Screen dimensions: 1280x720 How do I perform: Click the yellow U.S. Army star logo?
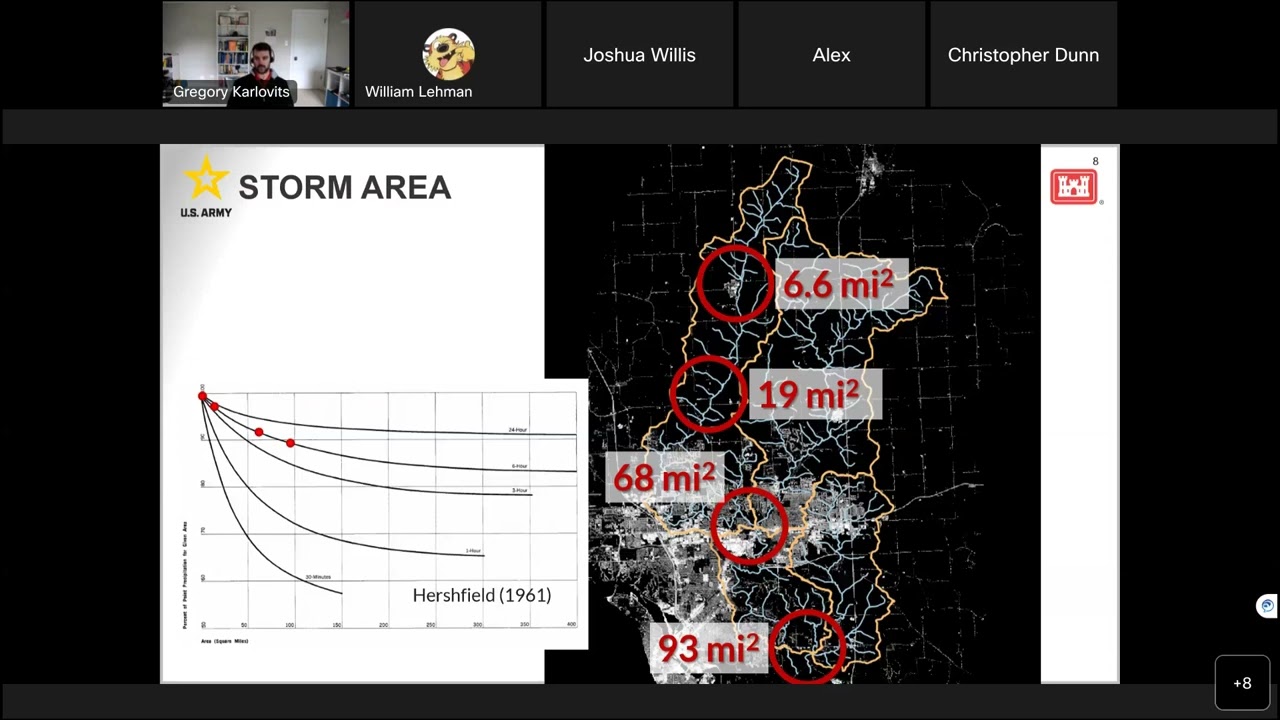[206, 178]
